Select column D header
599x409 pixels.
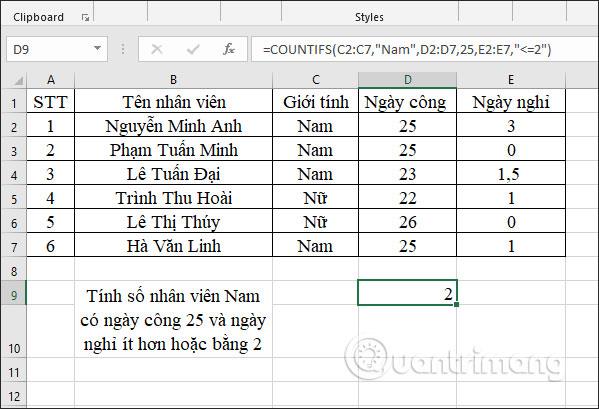tap(408, 80)
